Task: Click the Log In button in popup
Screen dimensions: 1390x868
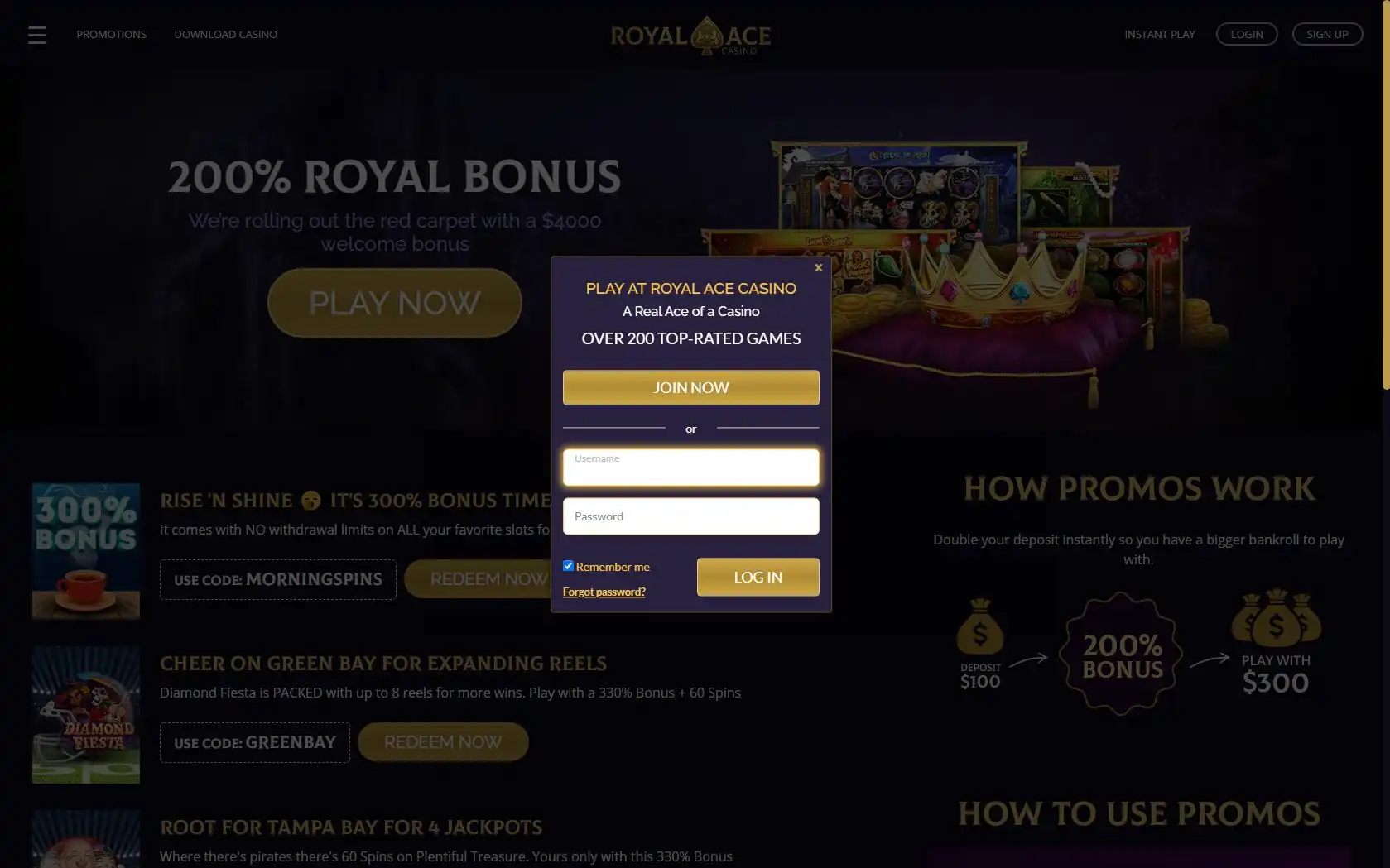Action: [x=758, y=577]
